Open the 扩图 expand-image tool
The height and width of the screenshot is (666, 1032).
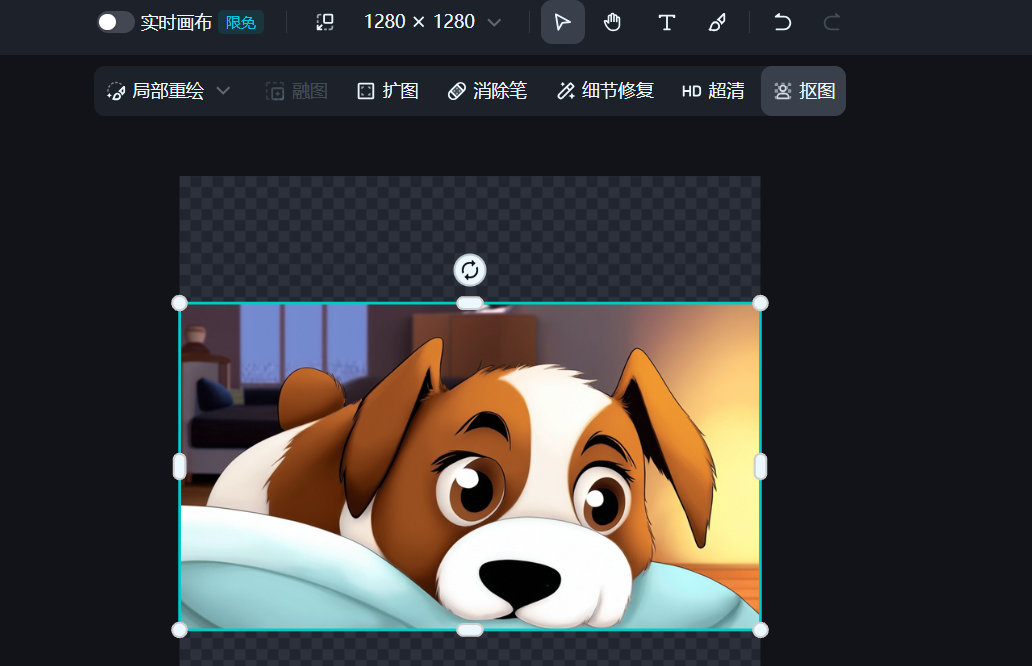(x=388, y=91)
